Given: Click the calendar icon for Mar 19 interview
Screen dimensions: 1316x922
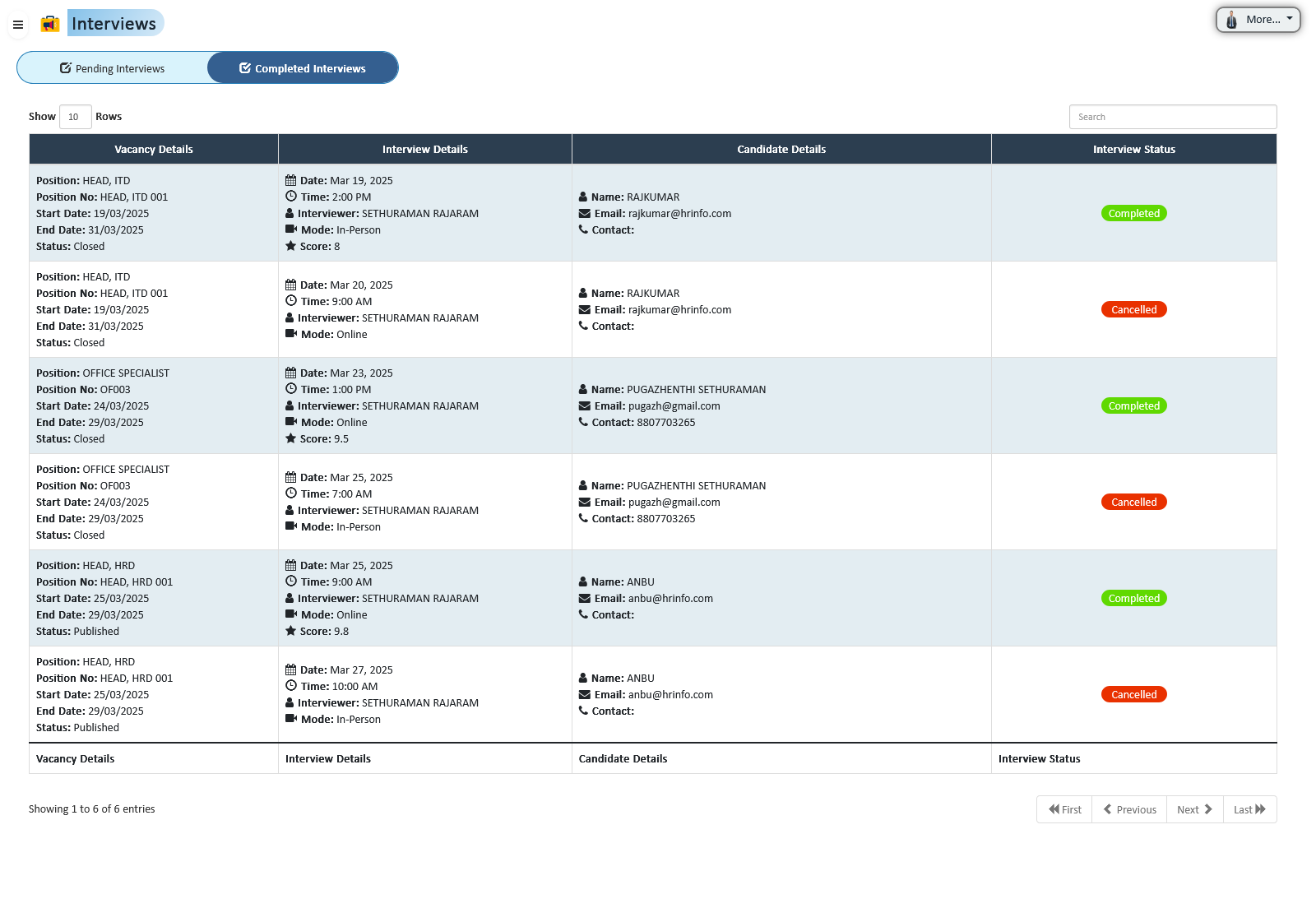Looking at the screenshot, I should coord(291,180).
